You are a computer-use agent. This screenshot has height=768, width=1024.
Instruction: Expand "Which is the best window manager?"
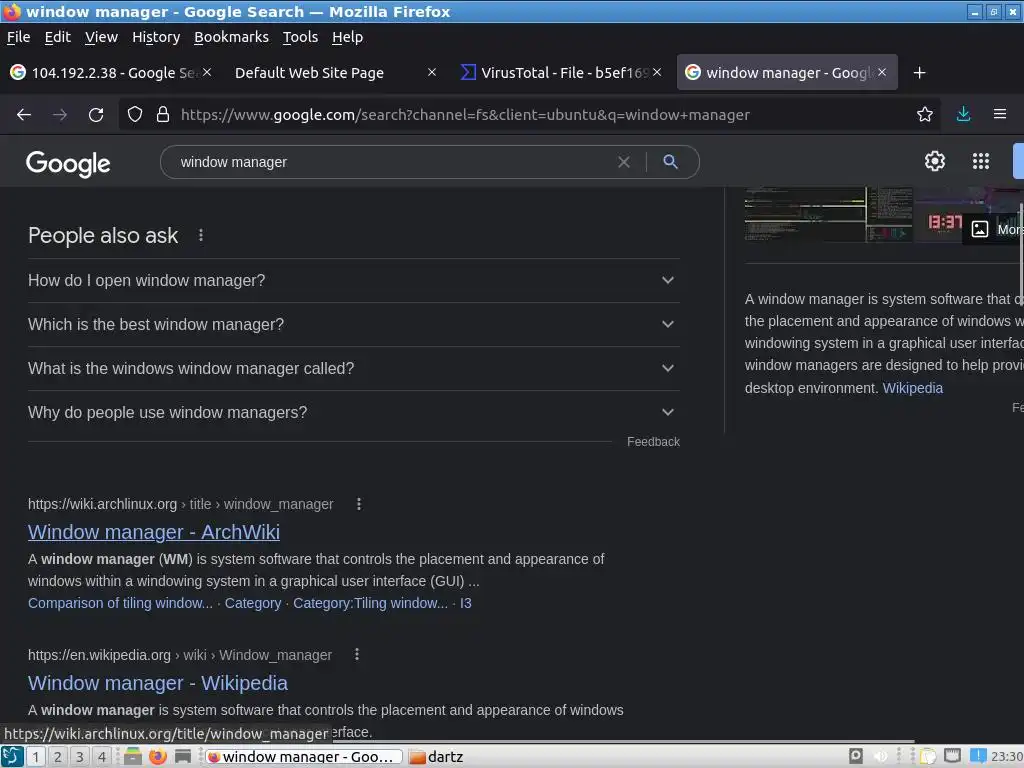(353, 324)
